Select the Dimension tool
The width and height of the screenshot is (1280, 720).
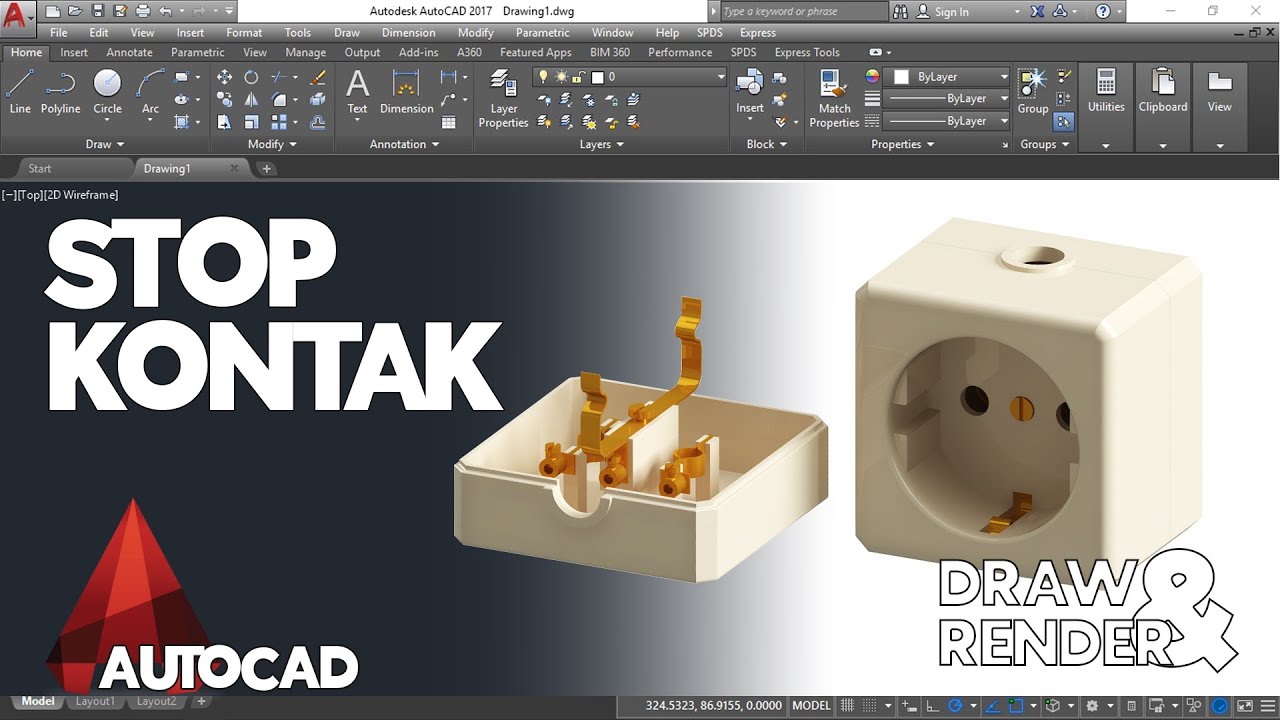(x=406, y=91)
